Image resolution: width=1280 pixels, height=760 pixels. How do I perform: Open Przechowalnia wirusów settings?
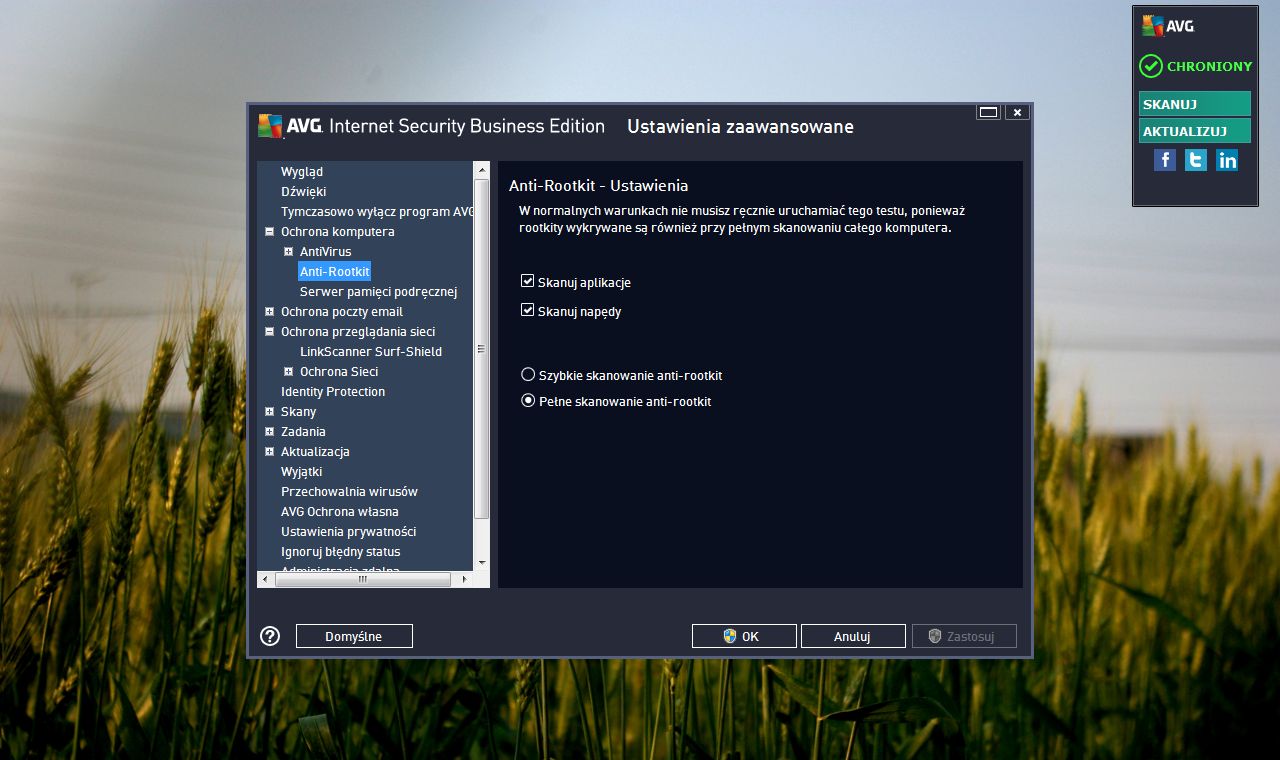point(349,491)
